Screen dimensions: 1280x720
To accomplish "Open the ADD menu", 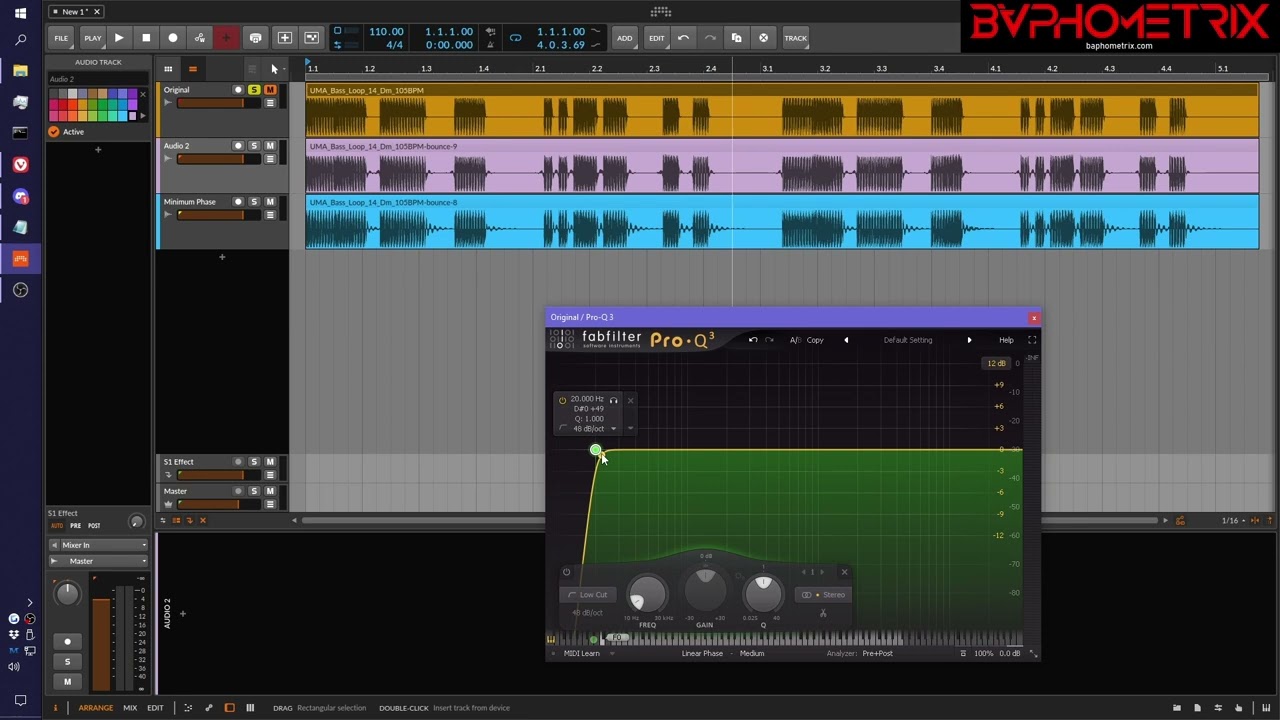I will click(624, 38).
